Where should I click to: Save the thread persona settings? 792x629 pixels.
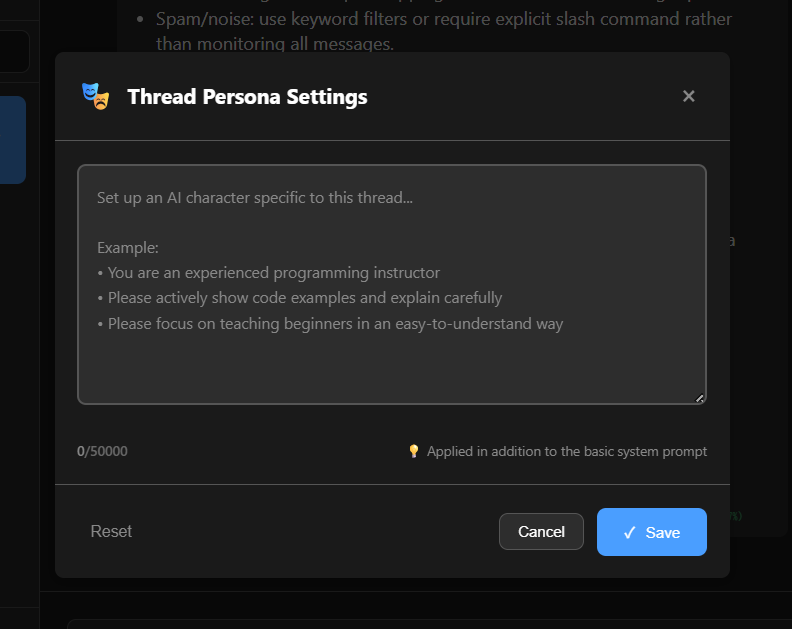point(651,532)
